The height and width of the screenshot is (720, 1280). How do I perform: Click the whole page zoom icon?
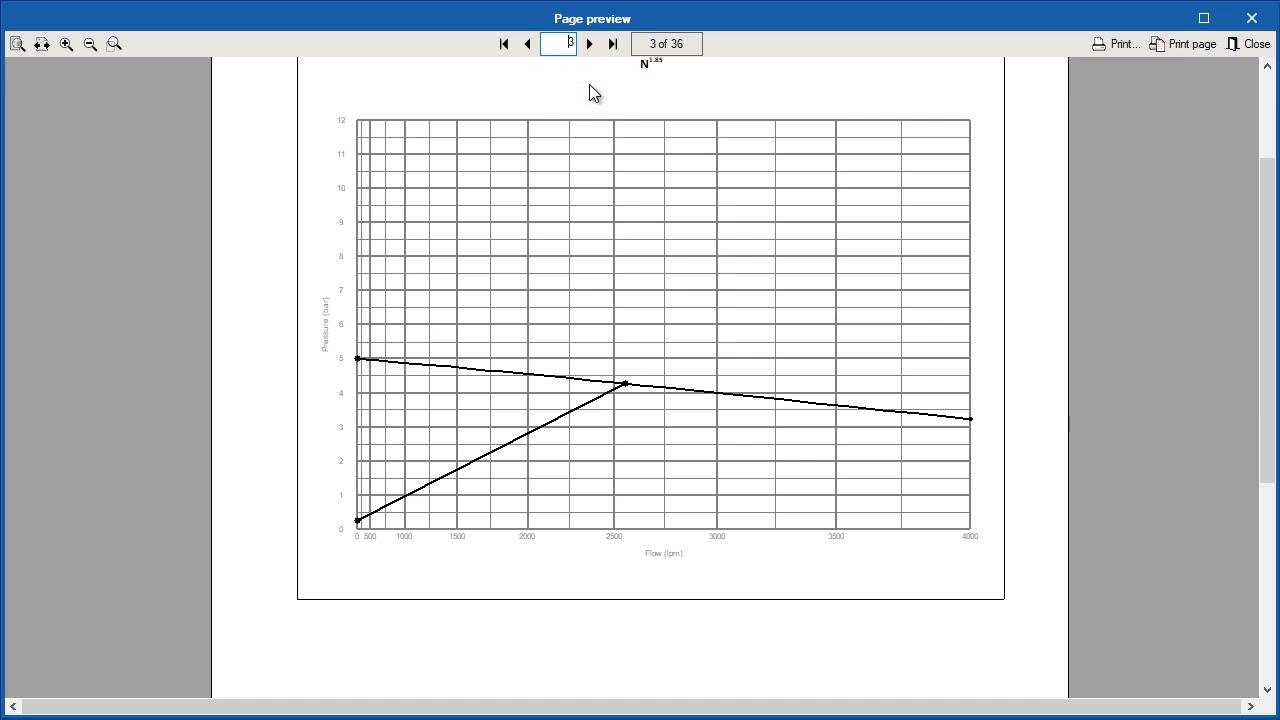coord(18,44)
